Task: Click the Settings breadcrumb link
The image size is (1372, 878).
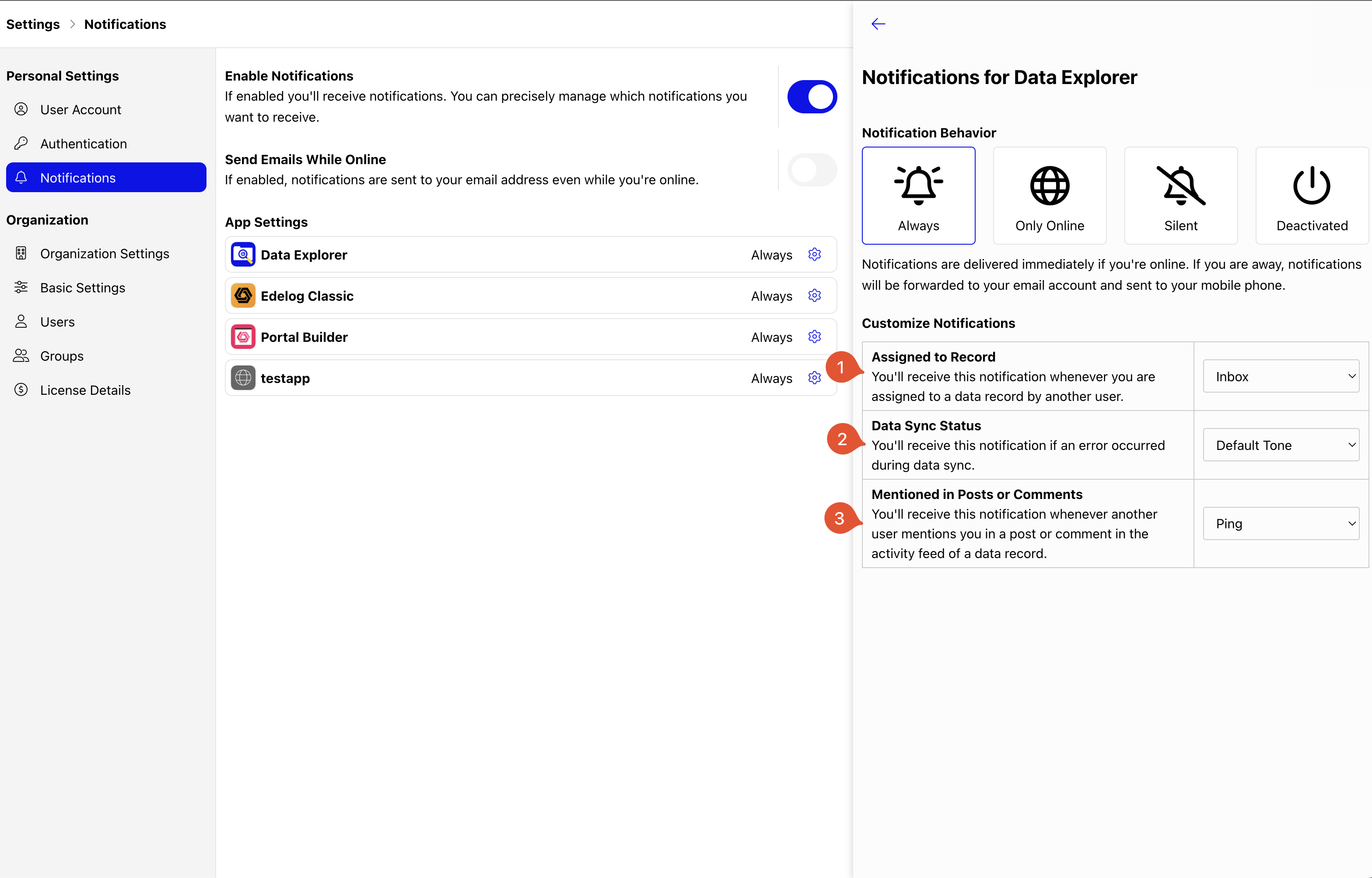Action: click(x=32, y=24)
